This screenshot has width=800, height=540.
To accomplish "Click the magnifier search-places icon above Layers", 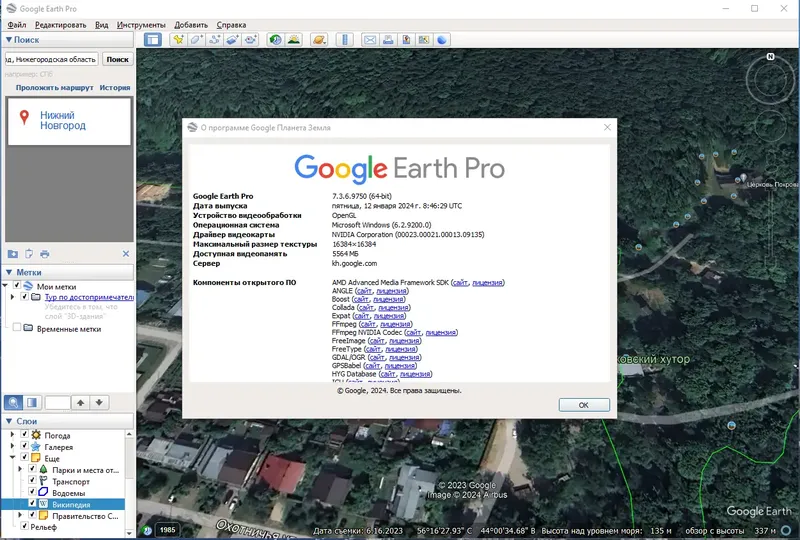I will [13, 403].
